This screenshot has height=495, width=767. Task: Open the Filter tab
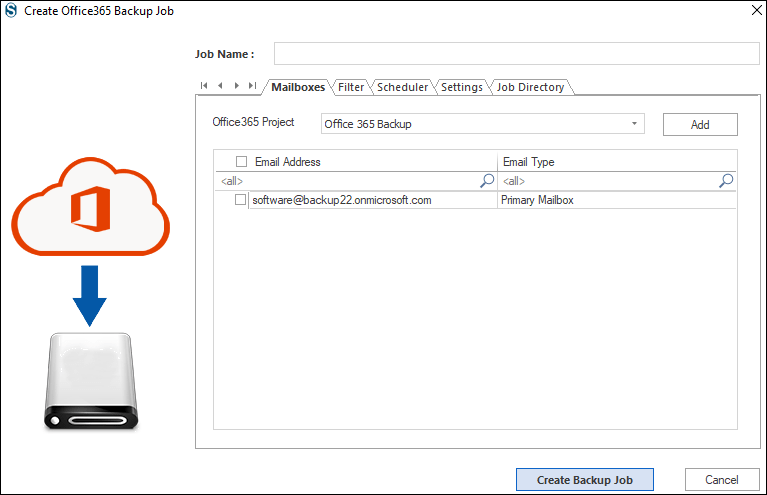click(x=351, y=87)
